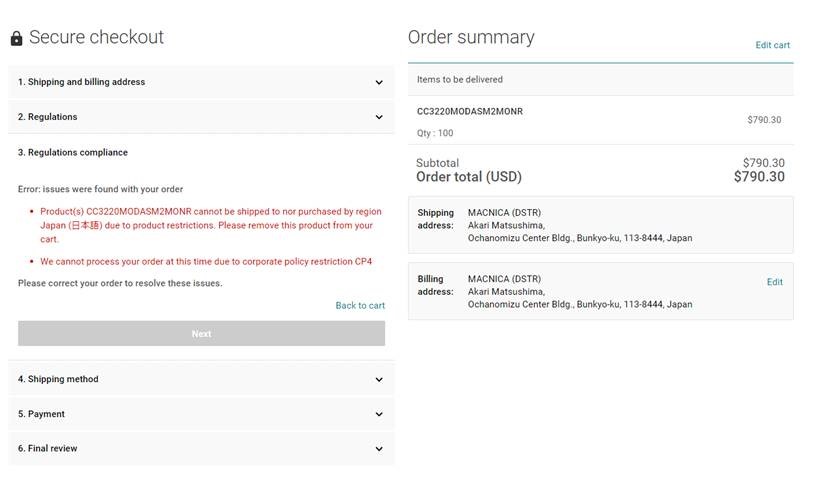This screenshot has height=478, width=833.
Task: Click the Back to cart link
Action: (x=360, y=306)
